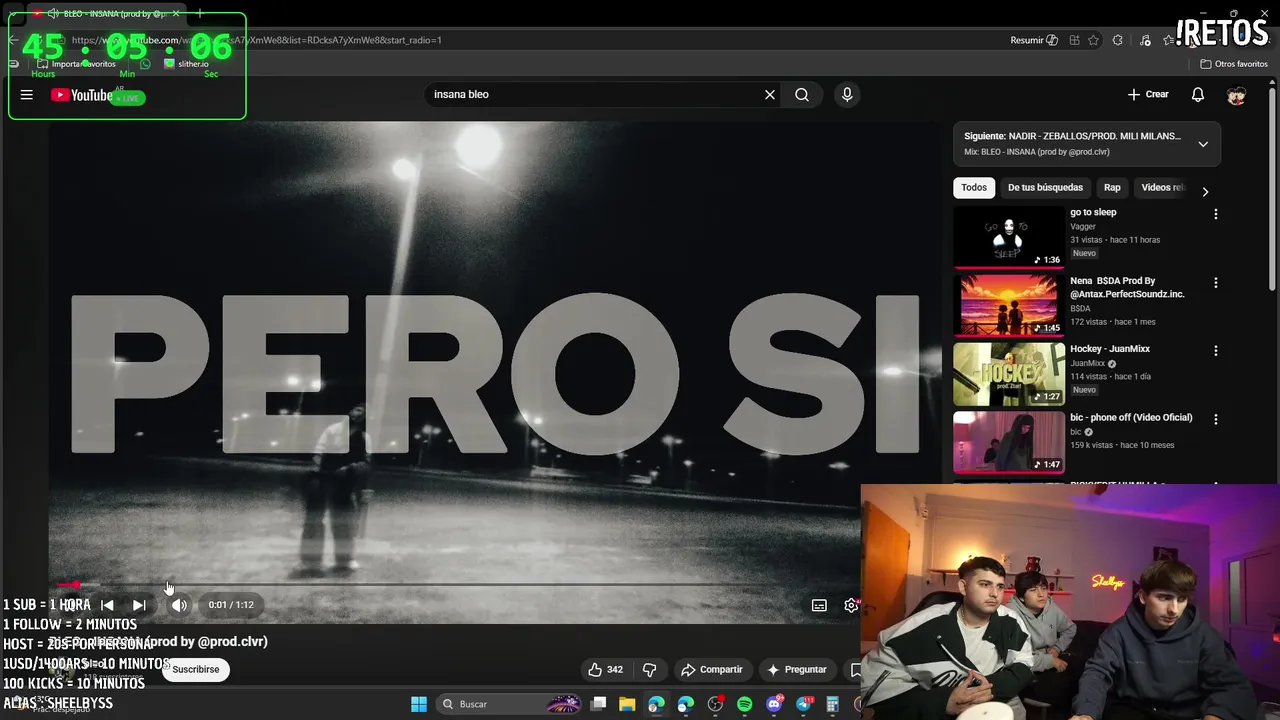Expand the Siguiente mix playlist panel

(1203, 144)
